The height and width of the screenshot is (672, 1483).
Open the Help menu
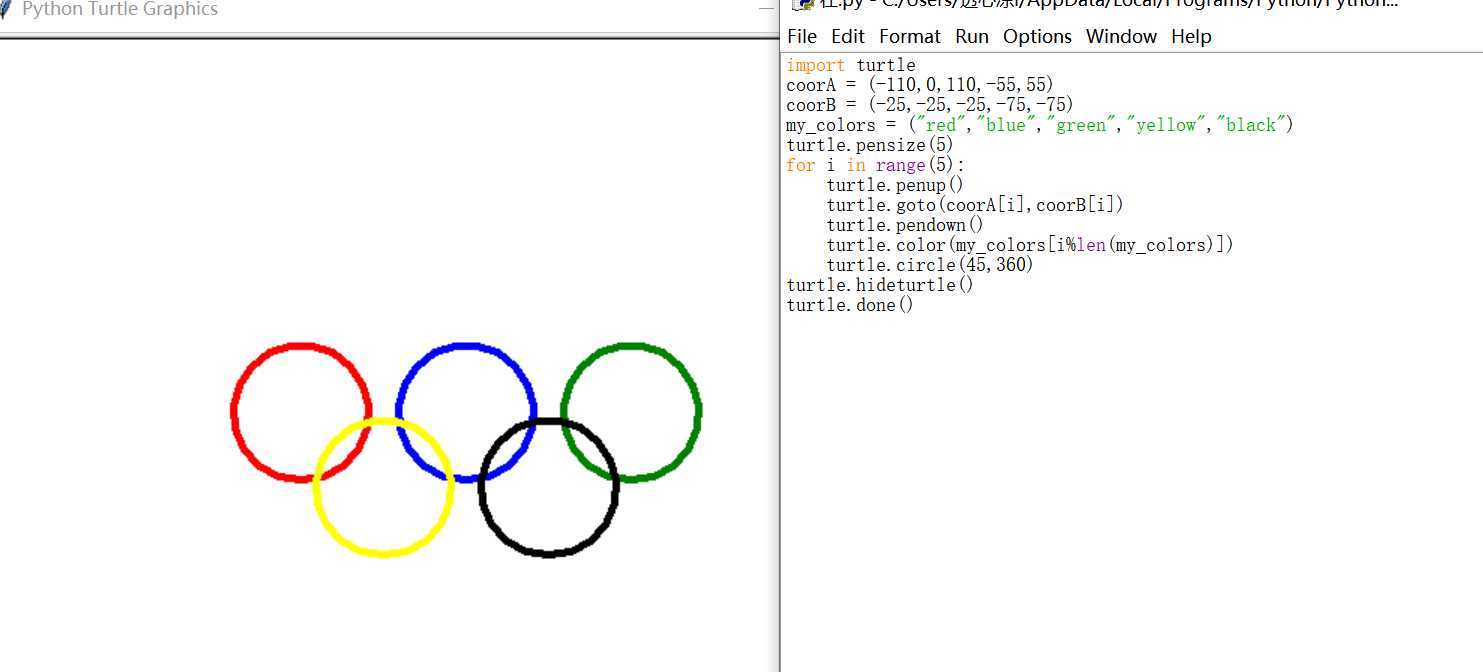pos(1191,36)
